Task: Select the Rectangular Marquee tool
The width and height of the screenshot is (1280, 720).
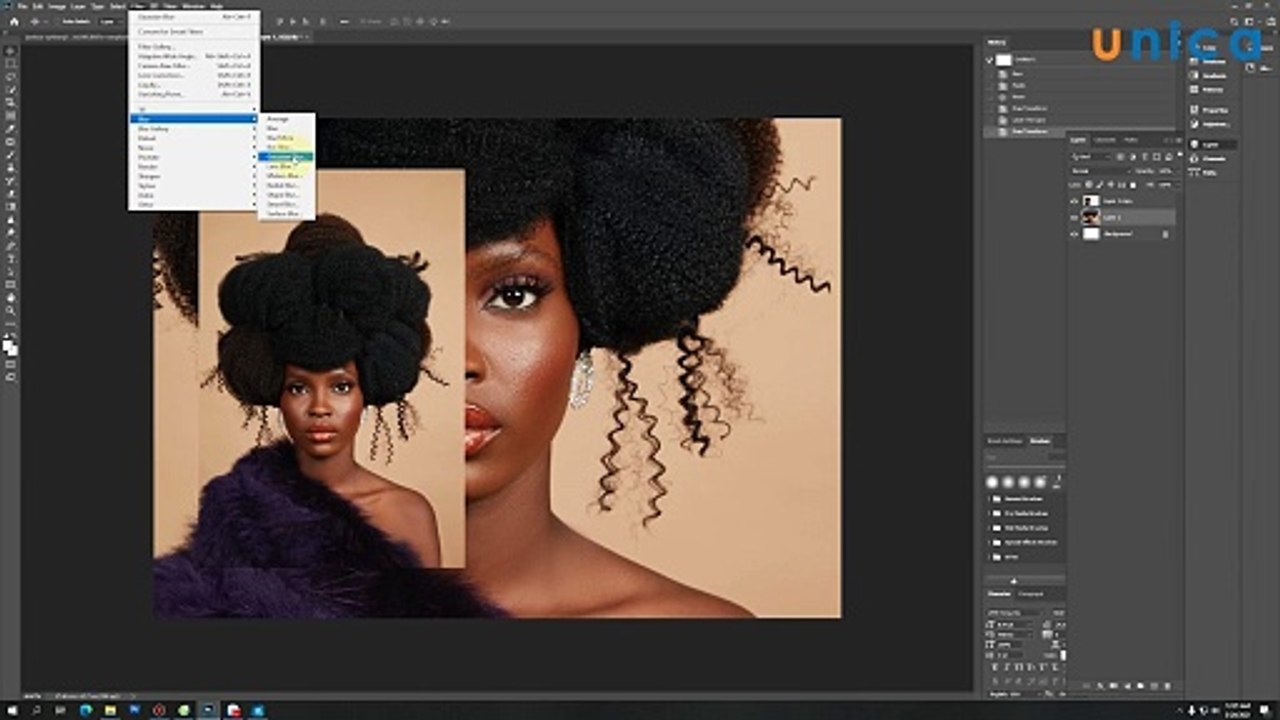Action: 11,62
